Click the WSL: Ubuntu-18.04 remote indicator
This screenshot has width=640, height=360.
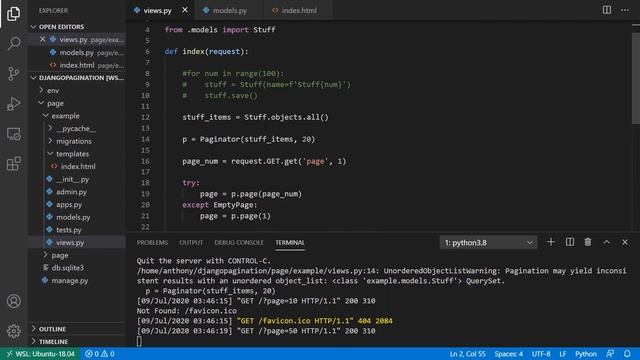[40, 354]
